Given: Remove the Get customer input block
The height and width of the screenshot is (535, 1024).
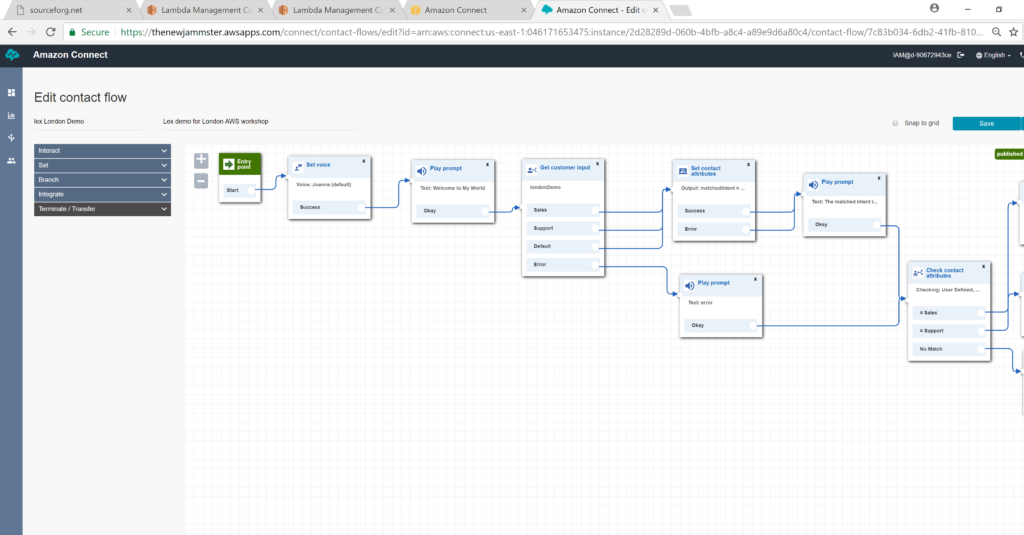Looking at the screenshot, I should click(597, 164).
